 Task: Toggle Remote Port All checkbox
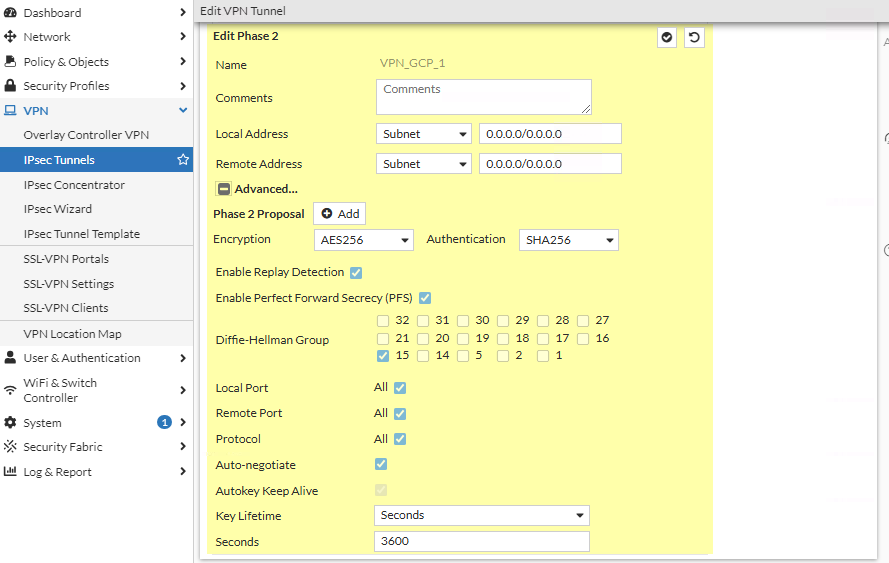click(400, 414)
